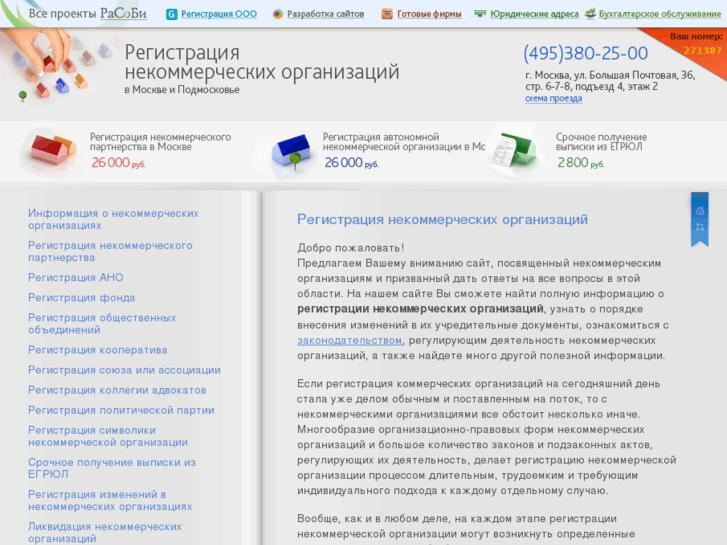Open the РаСоБи all projects logo
727x545 pixels.
pos(123,13)
